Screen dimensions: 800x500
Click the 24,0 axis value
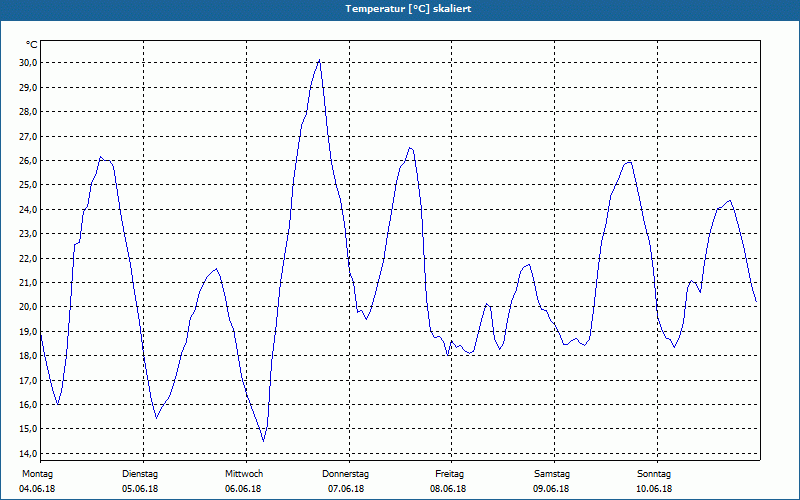click(28, 209)
